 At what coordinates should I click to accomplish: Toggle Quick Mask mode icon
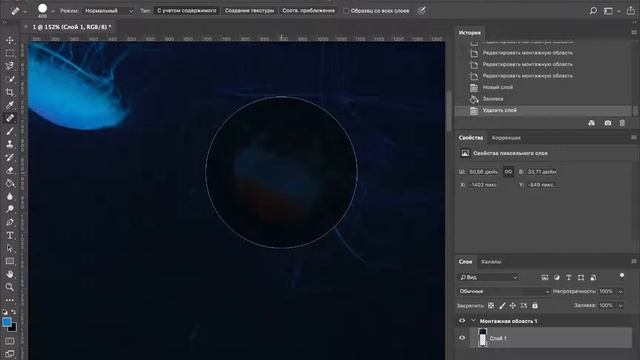pyautogui.click(x=10, y=341)
